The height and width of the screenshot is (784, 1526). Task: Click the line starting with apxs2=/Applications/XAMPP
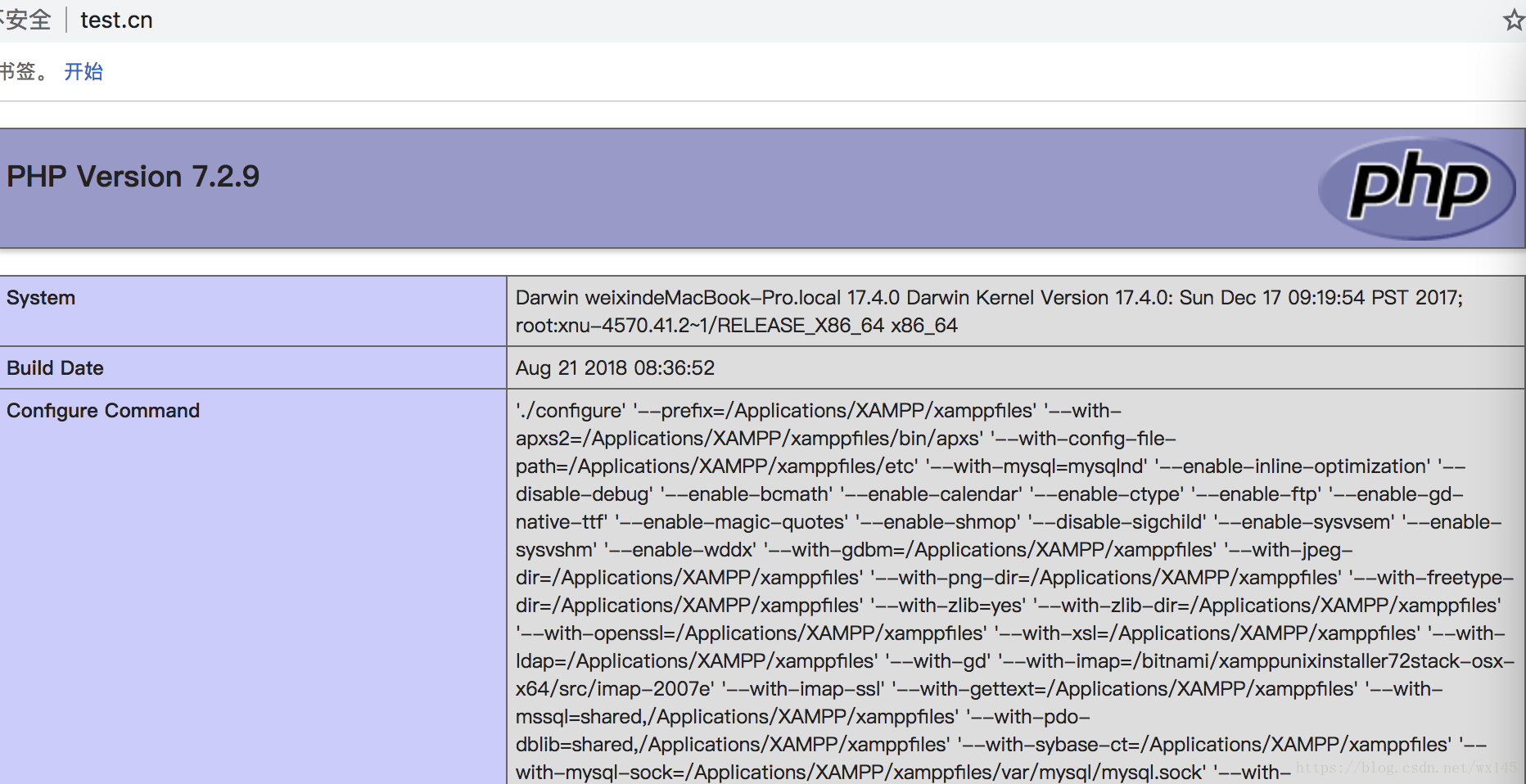[x=846, y=439]
